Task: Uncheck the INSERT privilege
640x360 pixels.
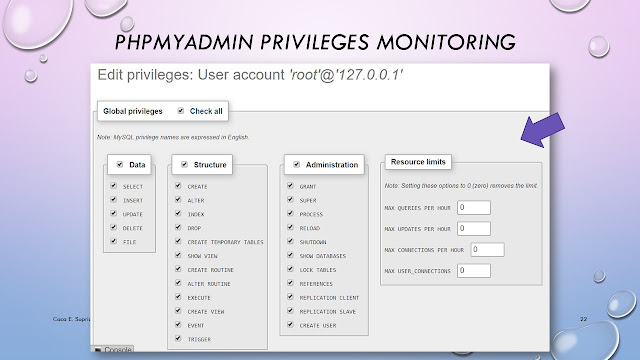Action: click(113, 200)
